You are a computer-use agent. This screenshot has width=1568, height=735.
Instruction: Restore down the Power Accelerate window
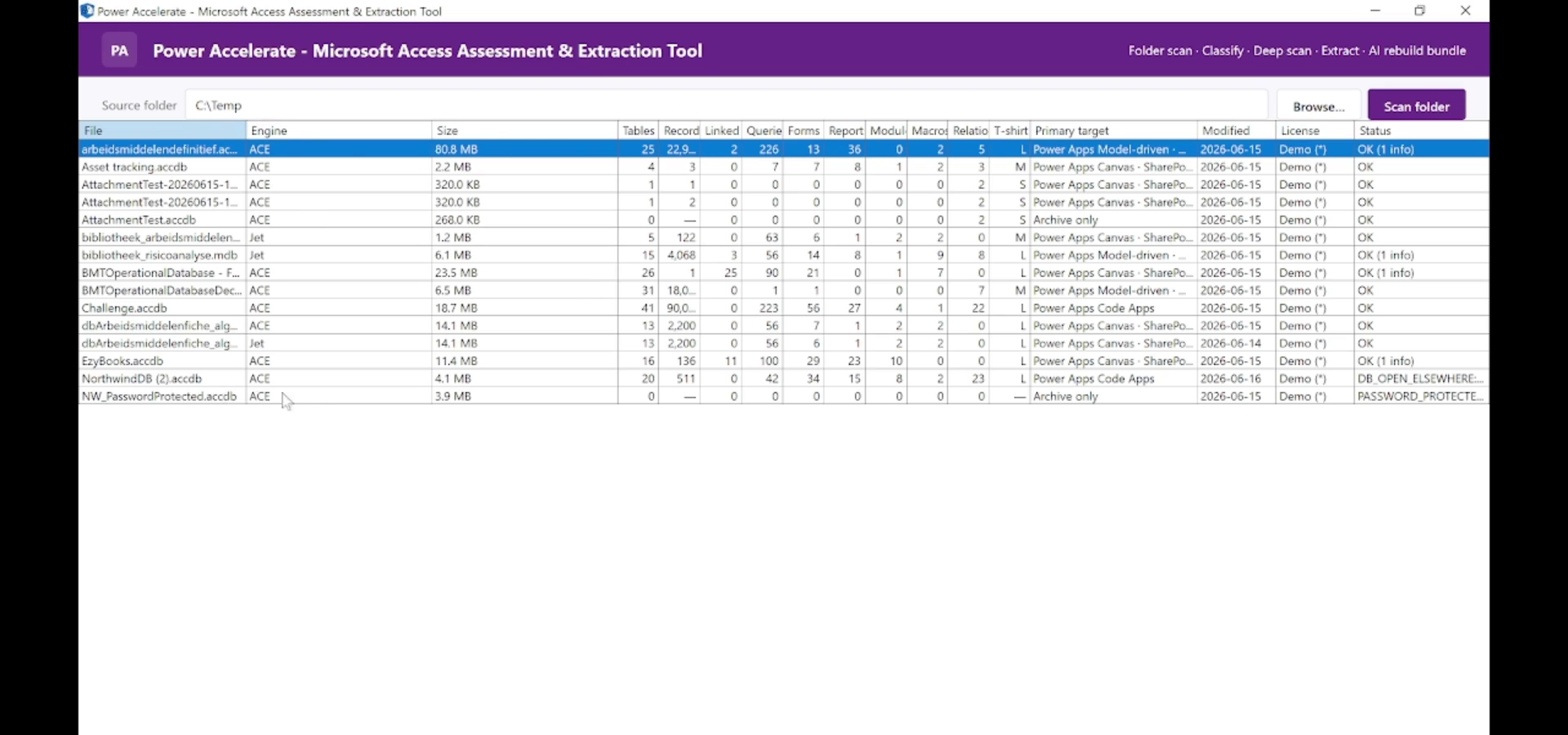[x=1420, y=11]
